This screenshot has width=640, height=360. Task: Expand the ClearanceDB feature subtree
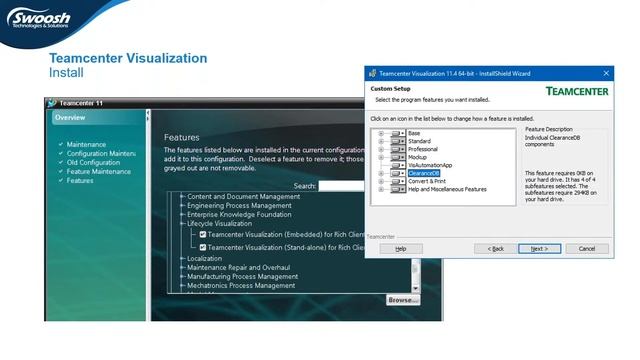click(x=381, y=173)
